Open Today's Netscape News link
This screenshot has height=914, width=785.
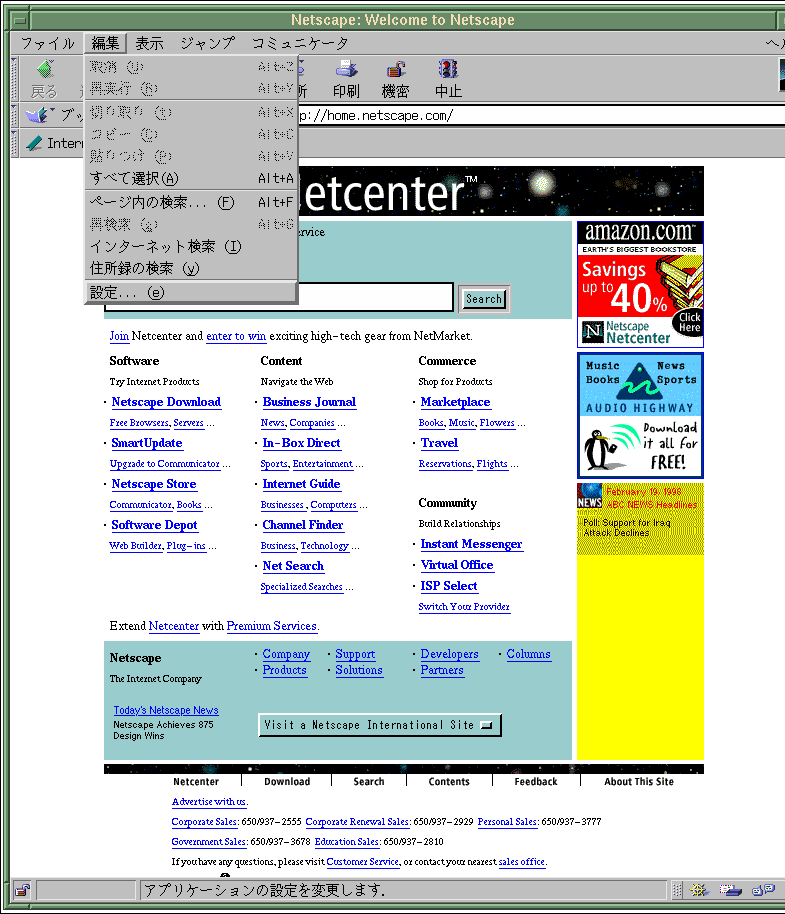(166, 710)
